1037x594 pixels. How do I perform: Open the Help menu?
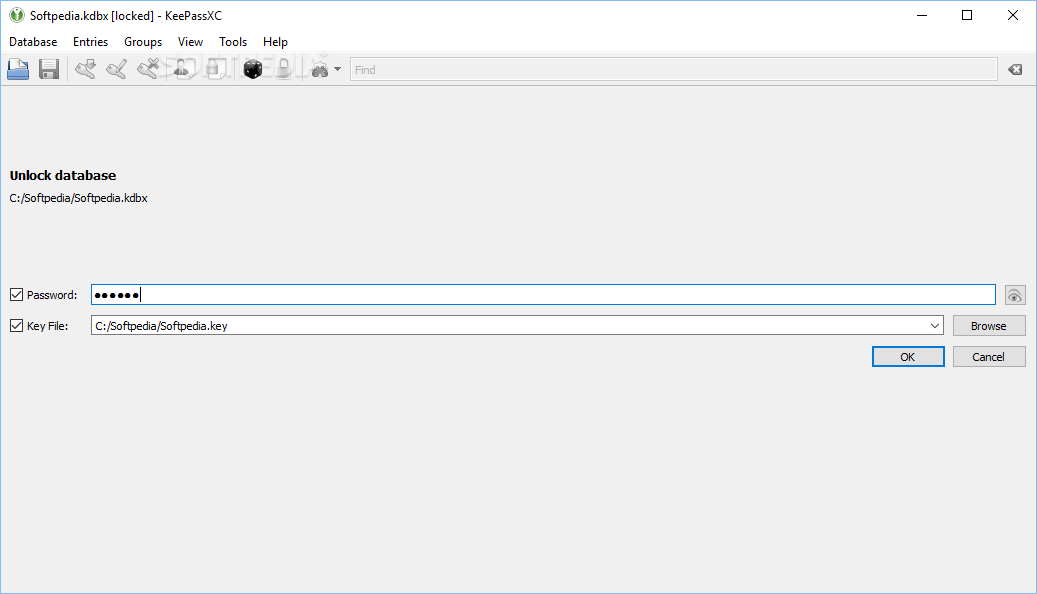tap(275, 42)
